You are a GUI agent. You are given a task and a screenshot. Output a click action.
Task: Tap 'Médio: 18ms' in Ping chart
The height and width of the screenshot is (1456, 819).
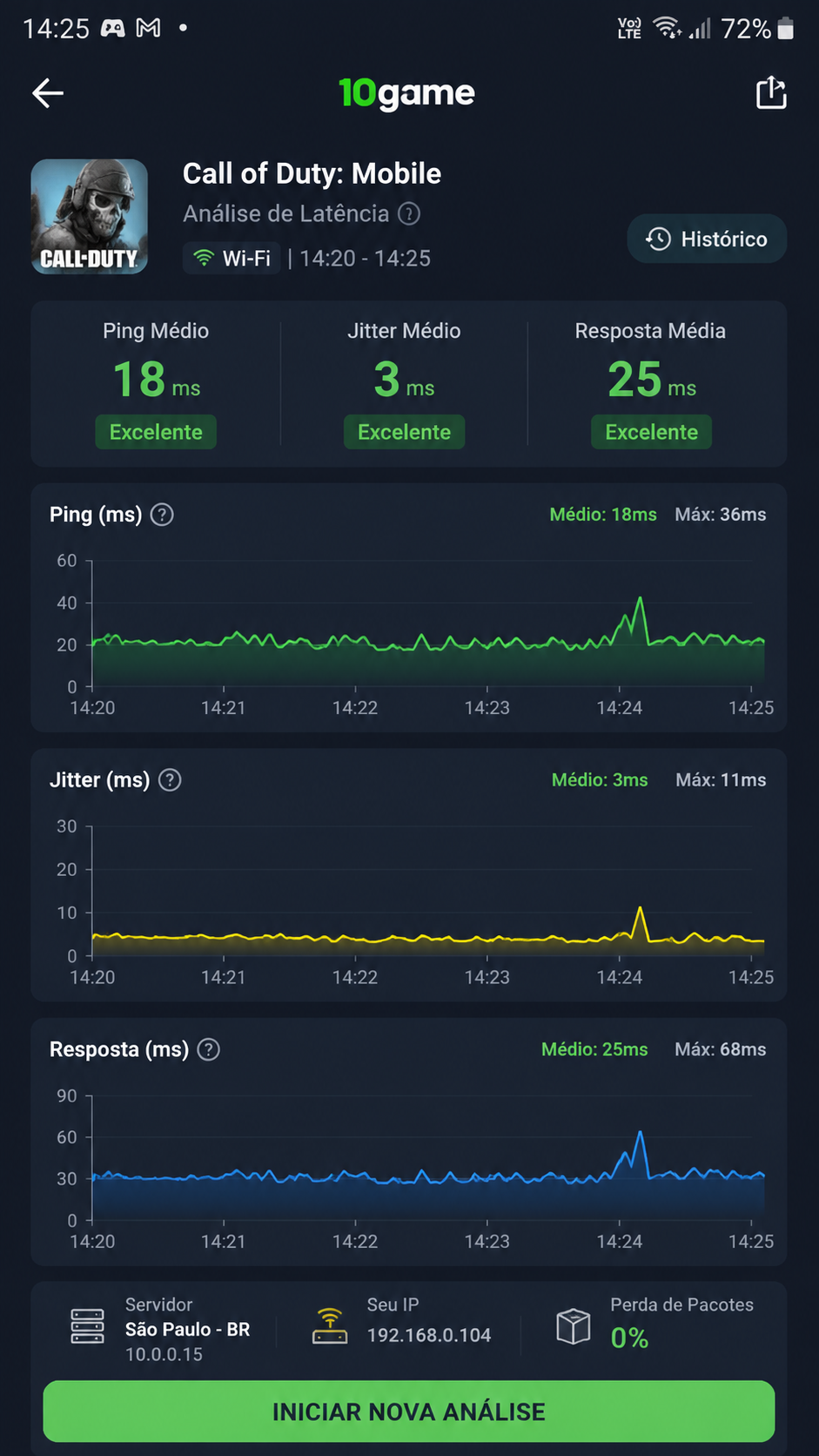tap(603, 515)
